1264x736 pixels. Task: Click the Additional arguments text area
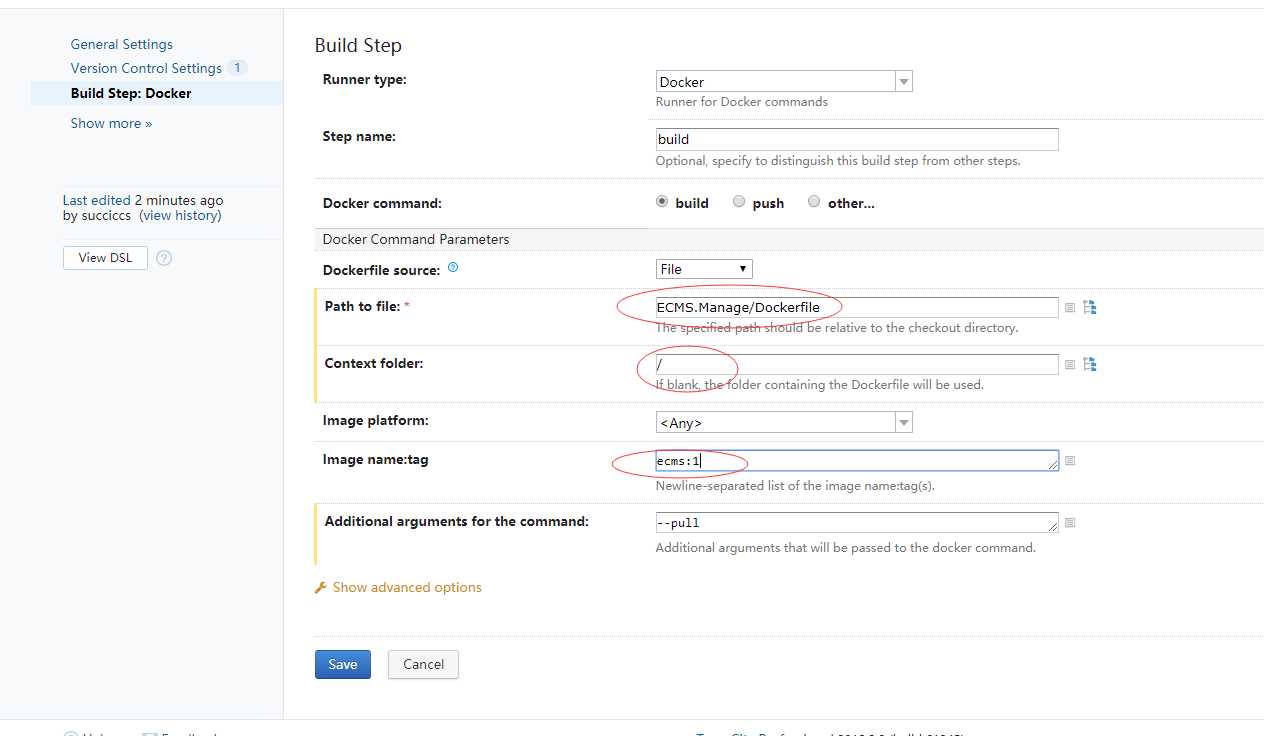pyautogui.click(x=857, y=523)
